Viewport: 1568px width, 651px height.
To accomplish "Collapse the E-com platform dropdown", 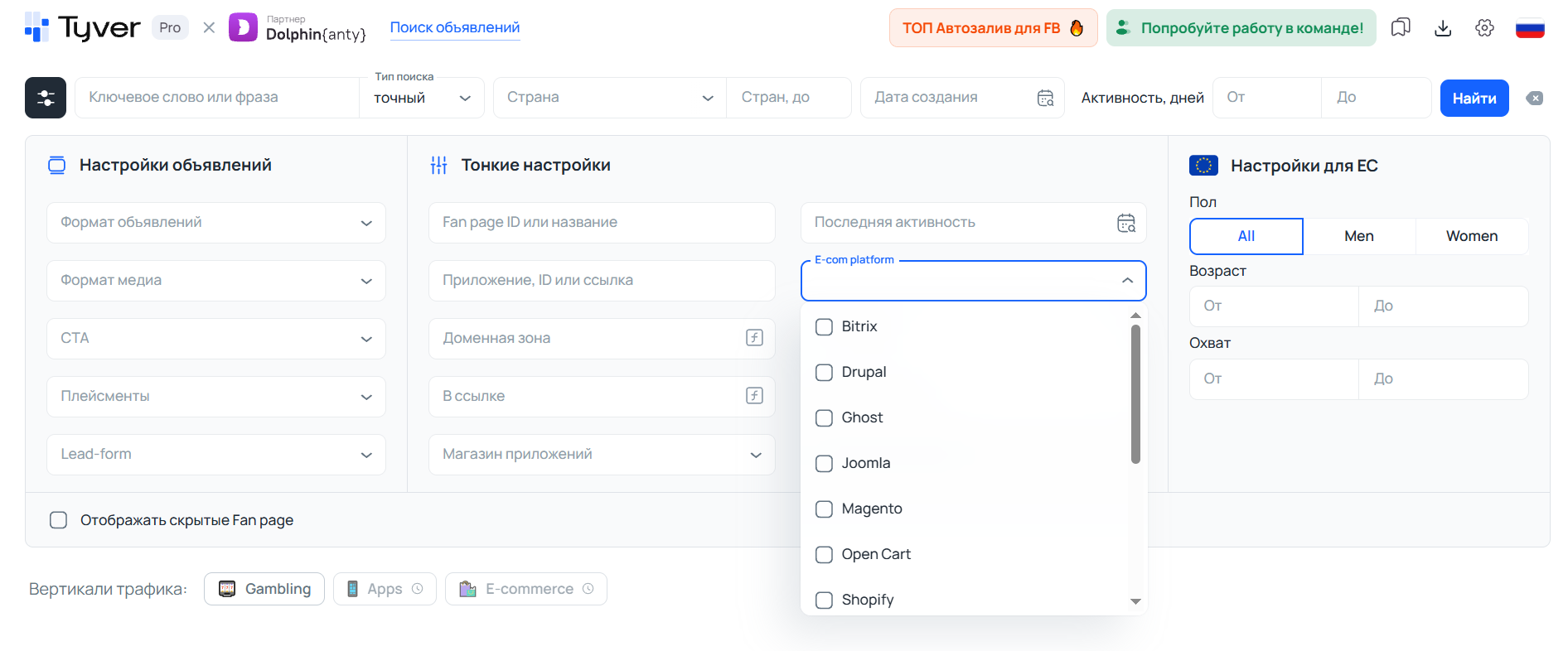I will pyautogui.click(x=1127, y=281).
